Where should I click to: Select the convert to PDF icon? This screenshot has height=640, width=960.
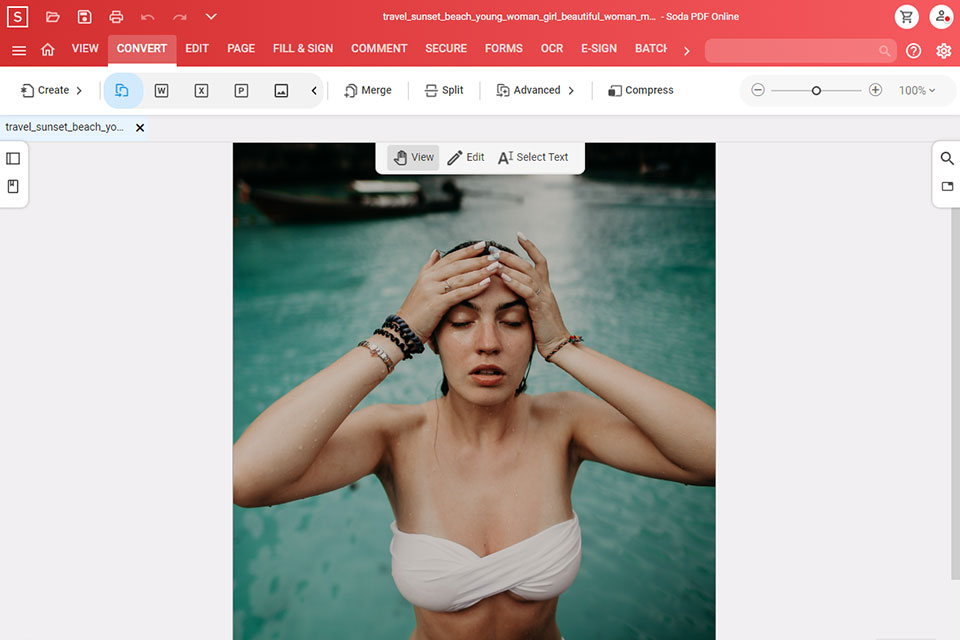click(x=122, y=91)
